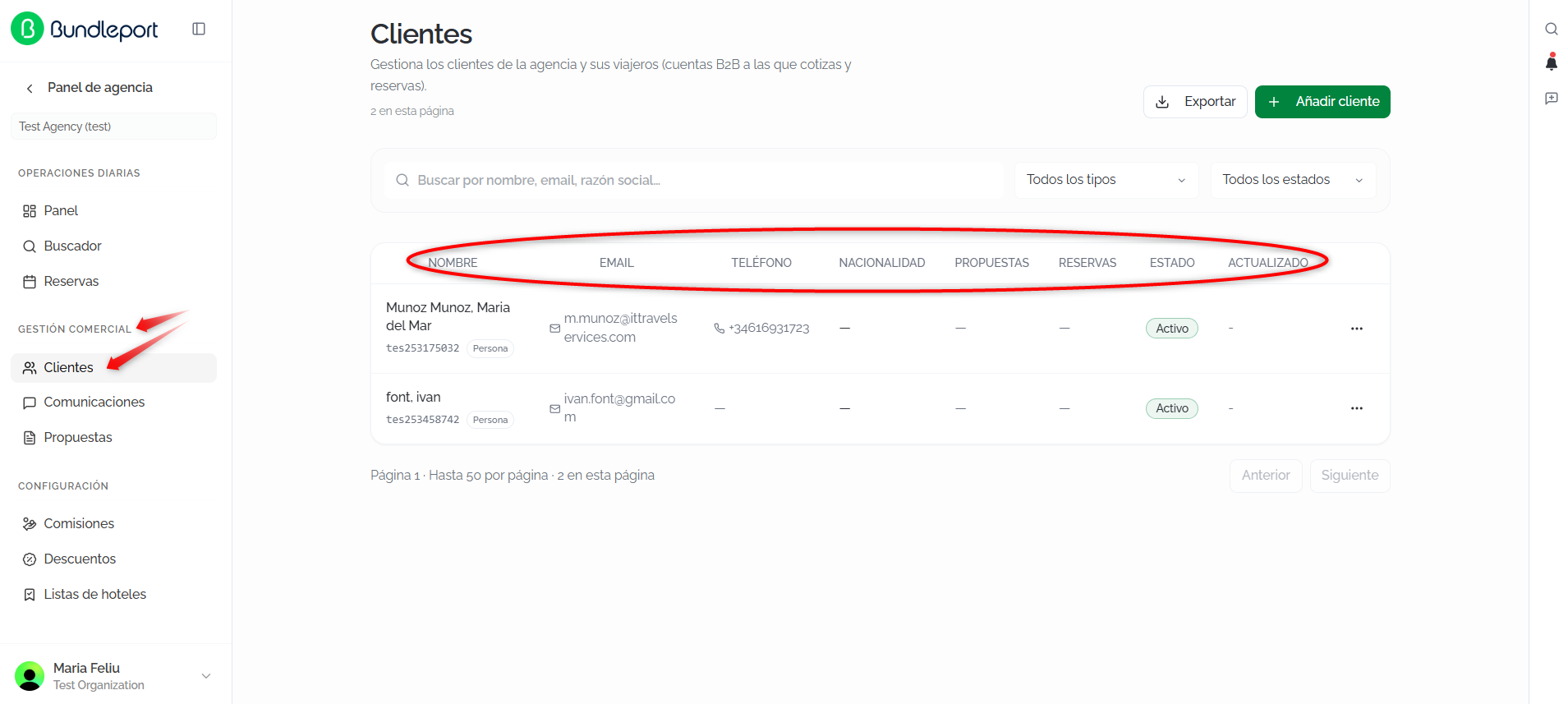Click the Persona tag under Munoz Munoz
The image size is (1568, 704).
(490, 348)
